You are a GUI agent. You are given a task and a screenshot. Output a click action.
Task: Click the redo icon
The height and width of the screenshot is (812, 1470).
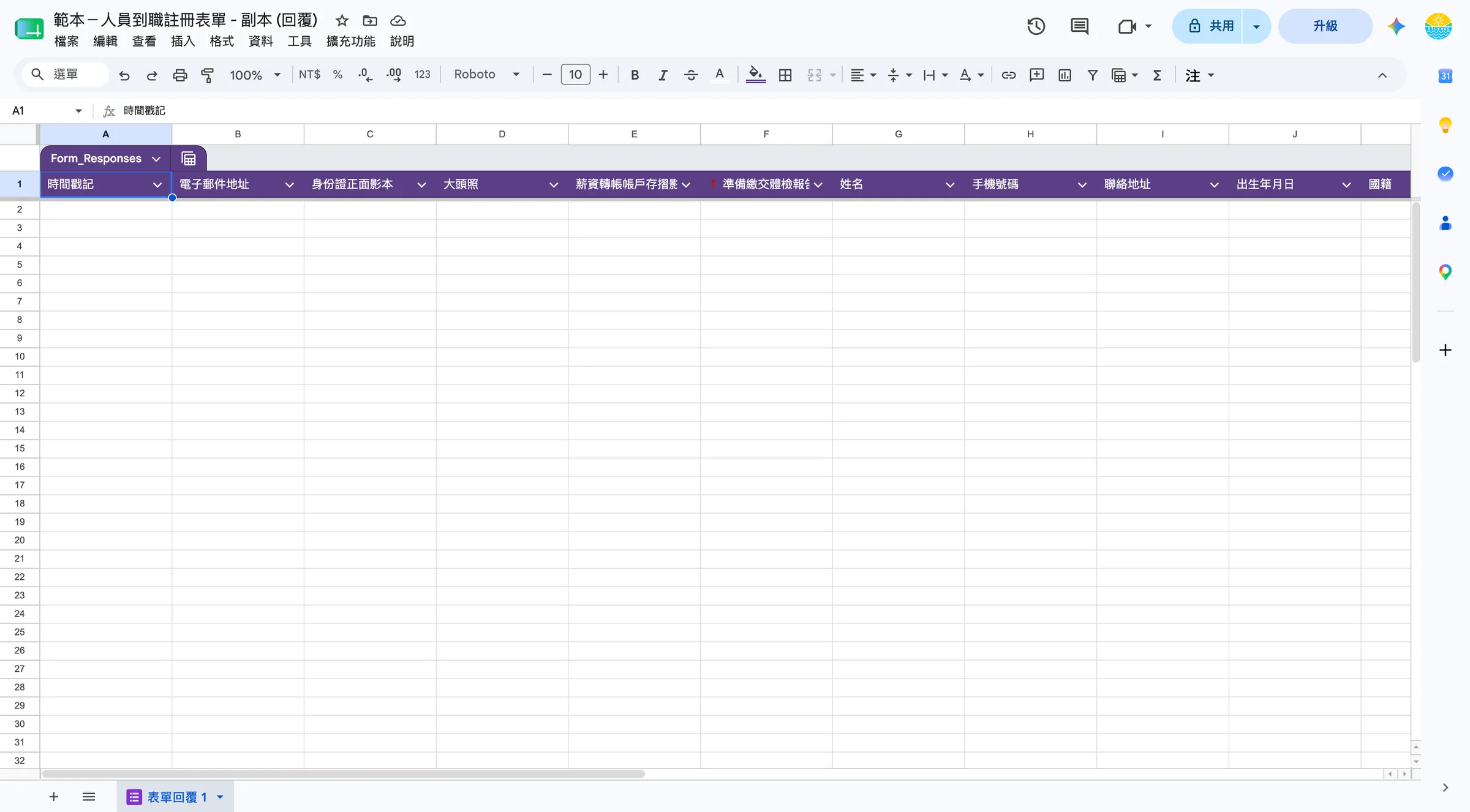(152, 75)
